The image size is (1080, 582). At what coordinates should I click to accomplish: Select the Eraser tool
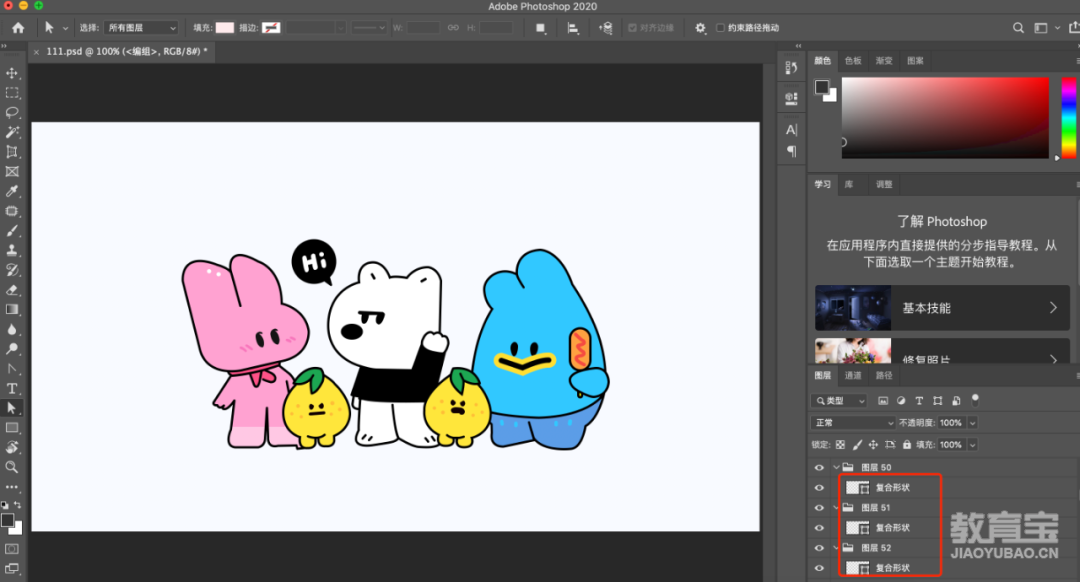12,290
